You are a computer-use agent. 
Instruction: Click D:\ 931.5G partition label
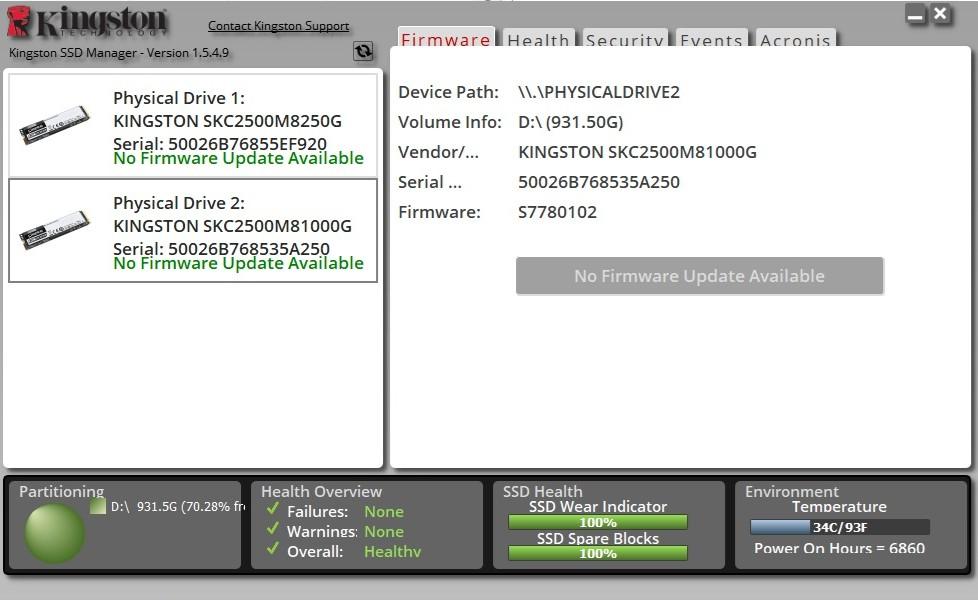click(177, 506)
